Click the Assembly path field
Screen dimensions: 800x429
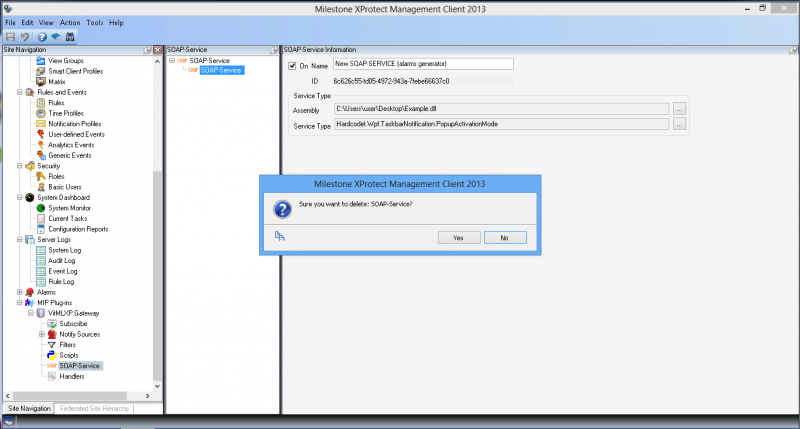(502, 109)
